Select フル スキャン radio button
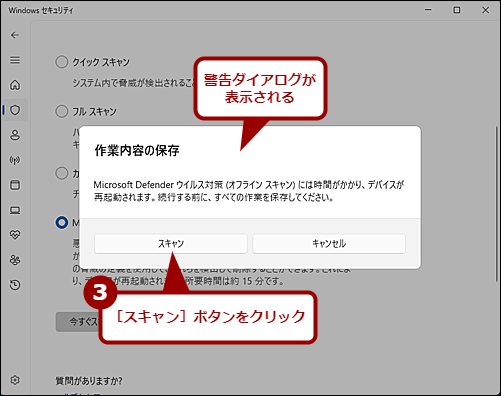This screenshot has width=501, height=396. (x=62, y=111)
